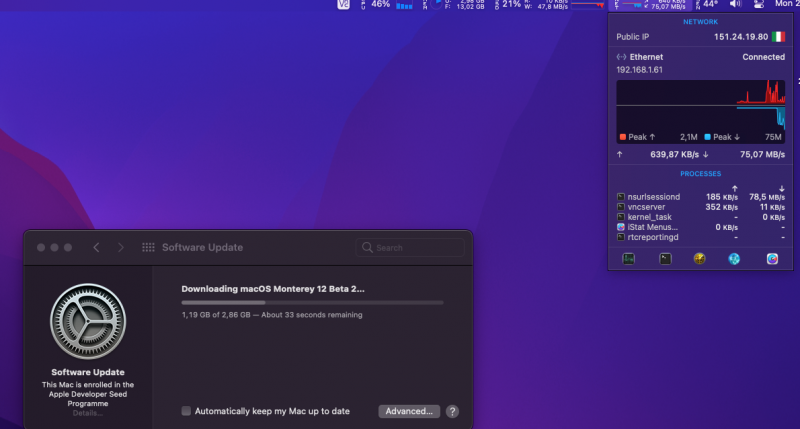Open iStat Menus app icon in footer
This screenshot has height=429, width=800.
pyautogui.click(x=772, y=259)
